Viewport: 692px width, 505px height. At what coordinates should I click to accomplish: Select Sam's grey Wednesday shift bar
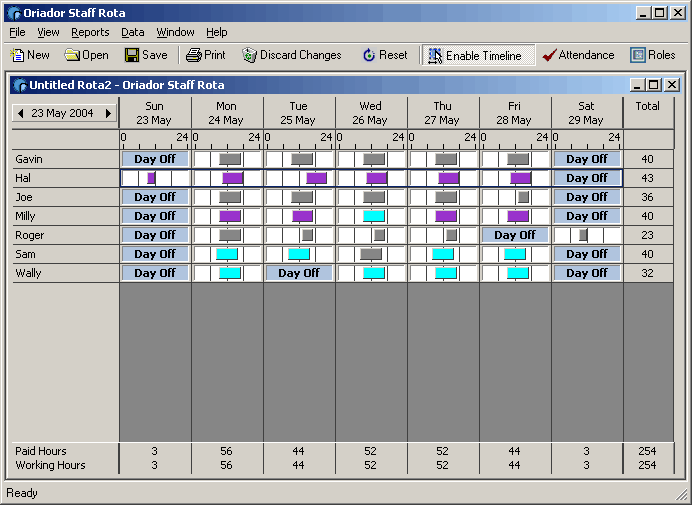point(371,254)
